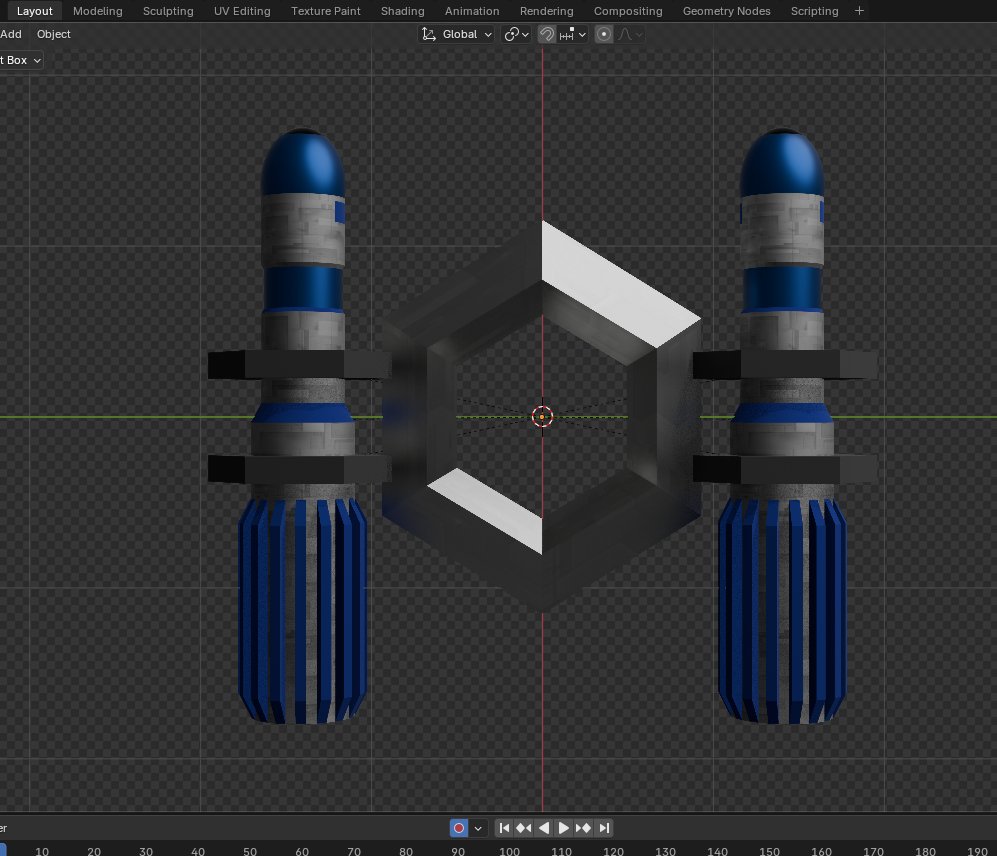
Task: Open the Add menu
Action: pos(11,34)
